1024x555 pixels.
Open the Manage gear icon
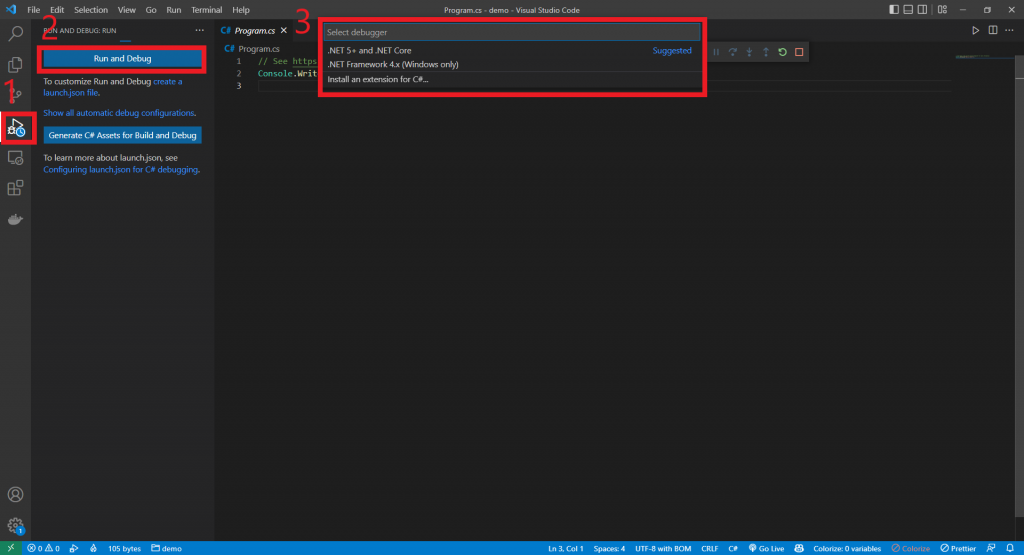pos(15,526)
